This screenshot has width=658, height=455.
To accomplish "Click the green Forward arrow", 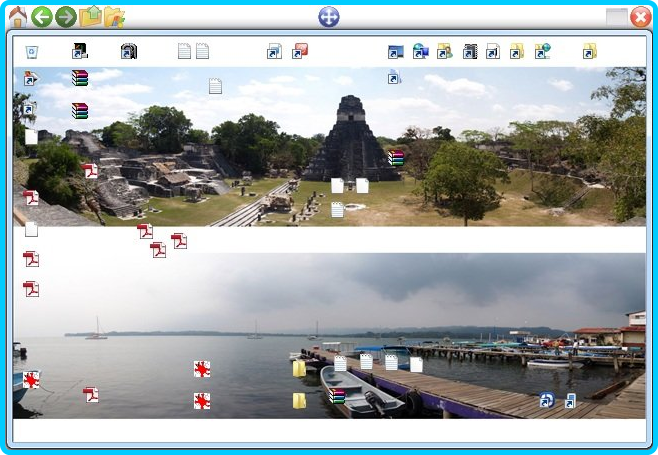I will 66,17.
